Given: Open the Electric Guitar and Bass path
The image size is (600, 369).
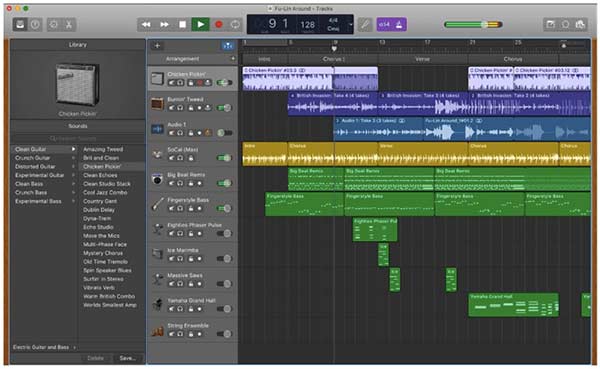Looking at the screenshot, I should coord(44,347).
